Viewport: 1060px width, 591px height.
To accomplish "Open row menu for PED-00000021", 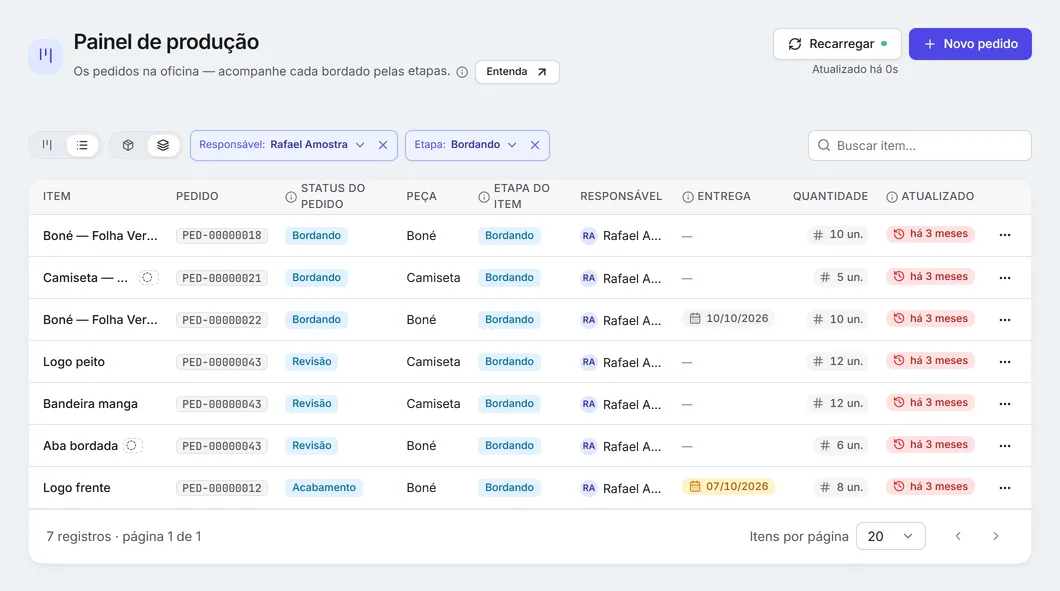I will click(x=1005, y=278).
